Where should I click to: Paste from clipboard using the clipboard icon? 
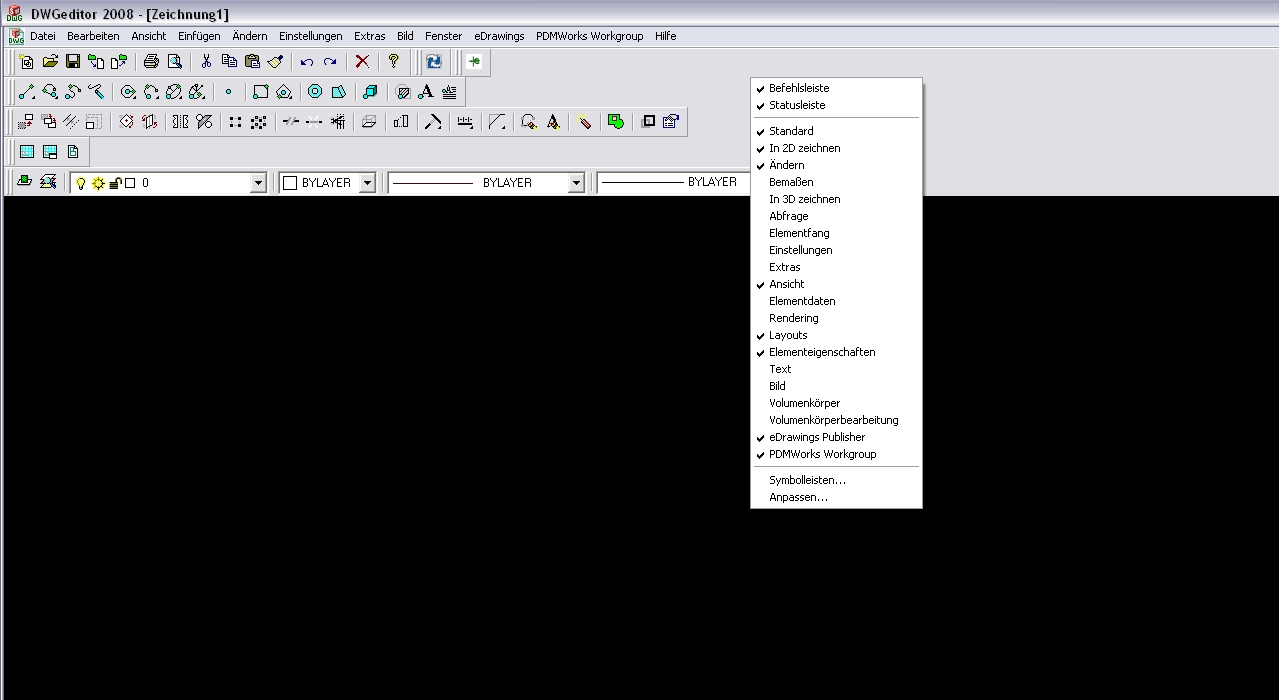[252, 62]
